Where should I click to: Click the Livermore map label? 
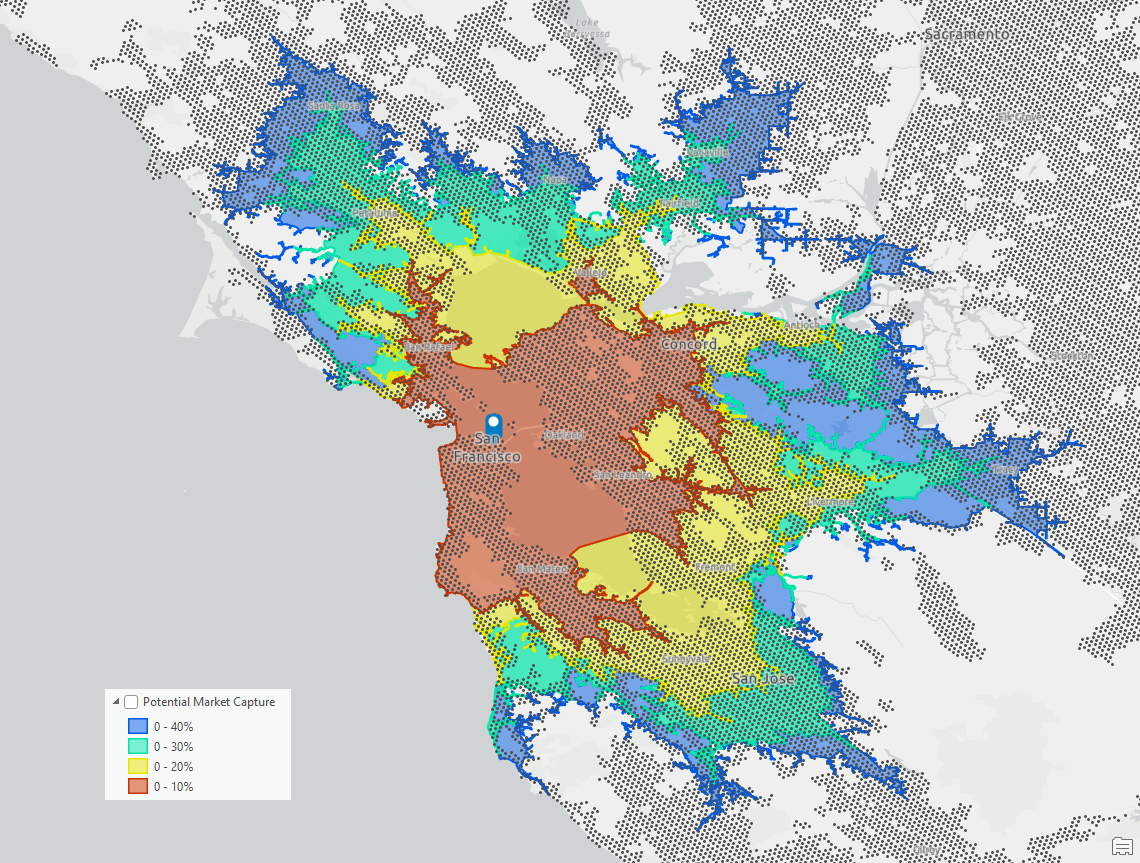830,502
